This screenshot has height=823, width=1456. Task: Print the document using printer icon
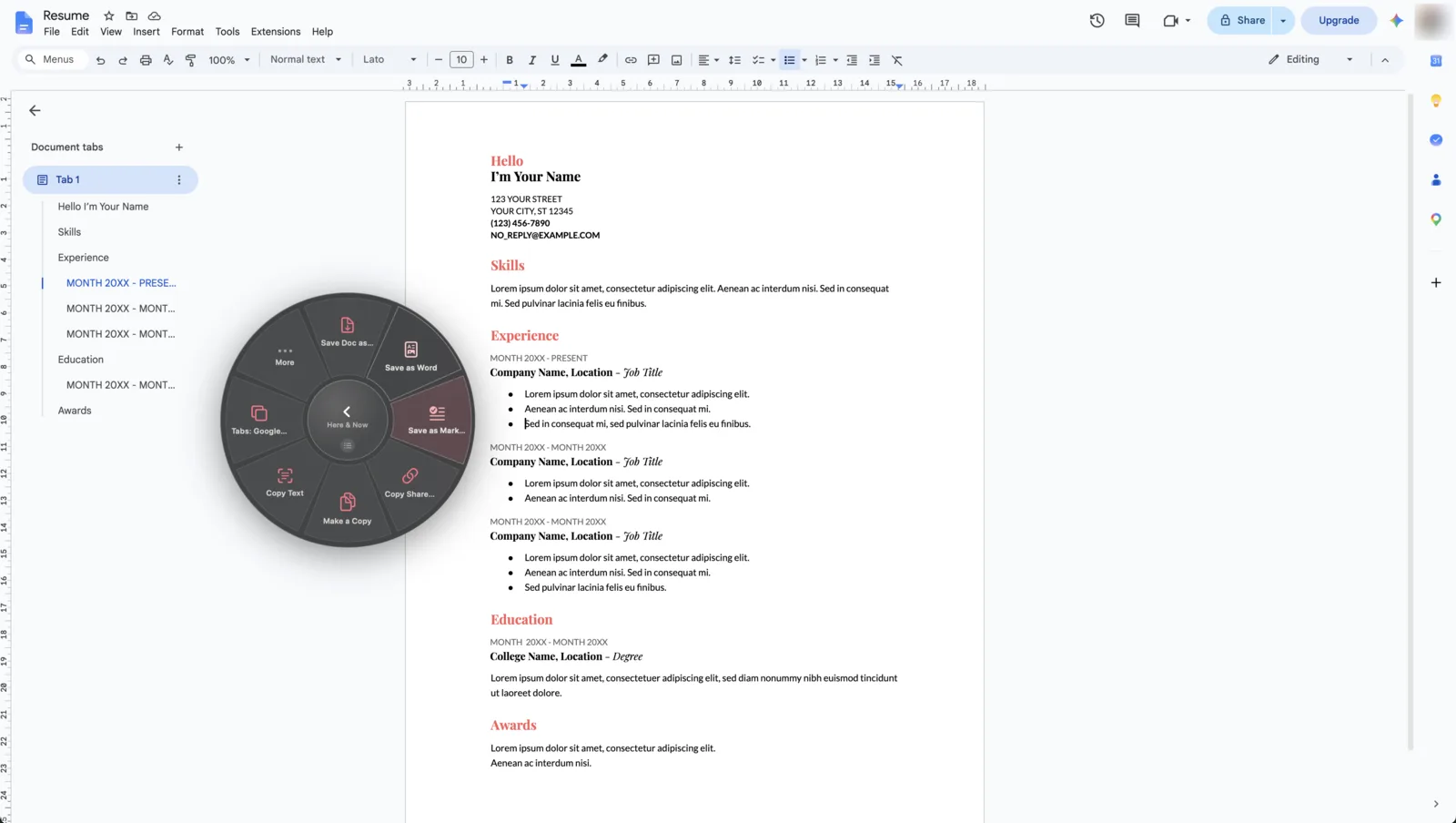tap(146, 60)
